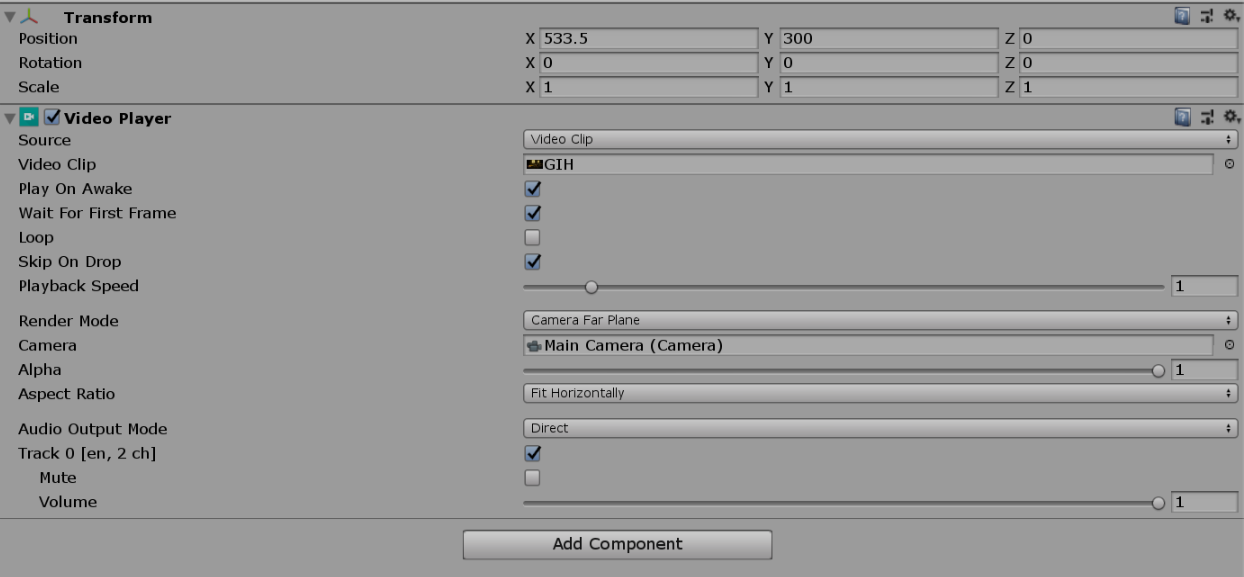Open object picker for Video Clip field
This screenshot has height=577, width=1244.
[1229, 165]
